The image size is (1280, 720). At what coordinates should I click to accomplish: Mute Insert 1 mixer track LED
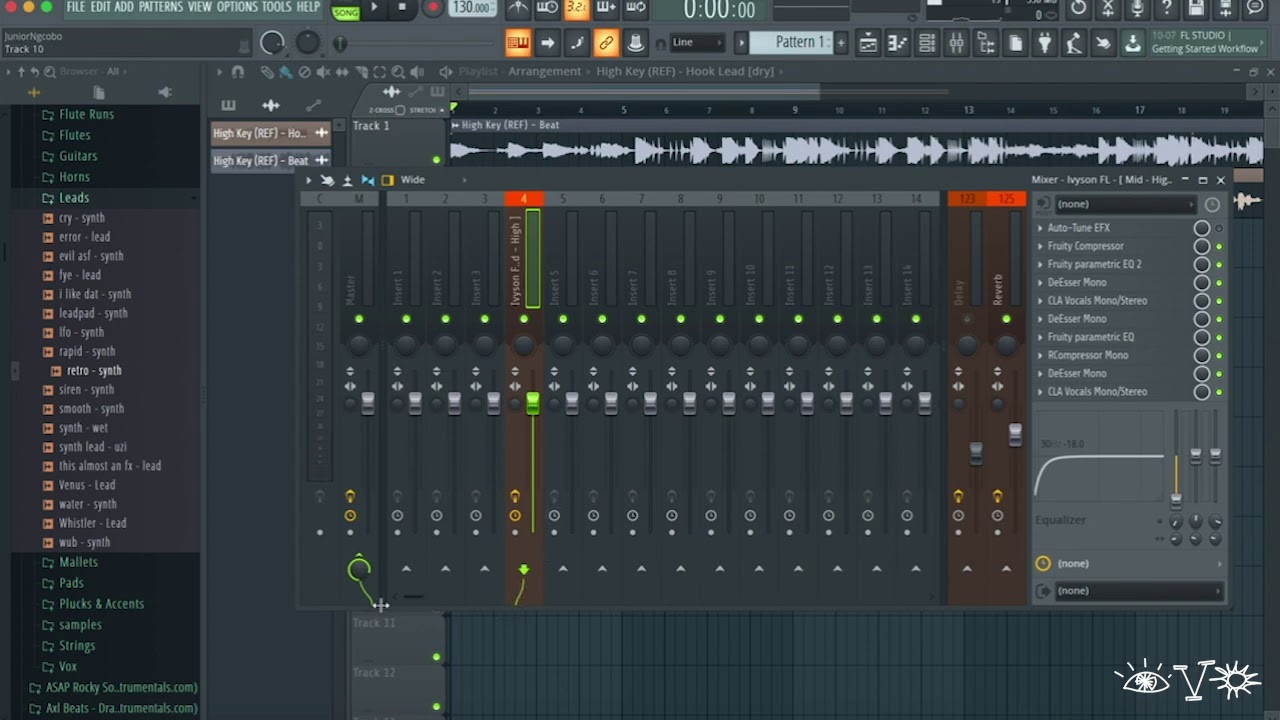click(406, 319)
